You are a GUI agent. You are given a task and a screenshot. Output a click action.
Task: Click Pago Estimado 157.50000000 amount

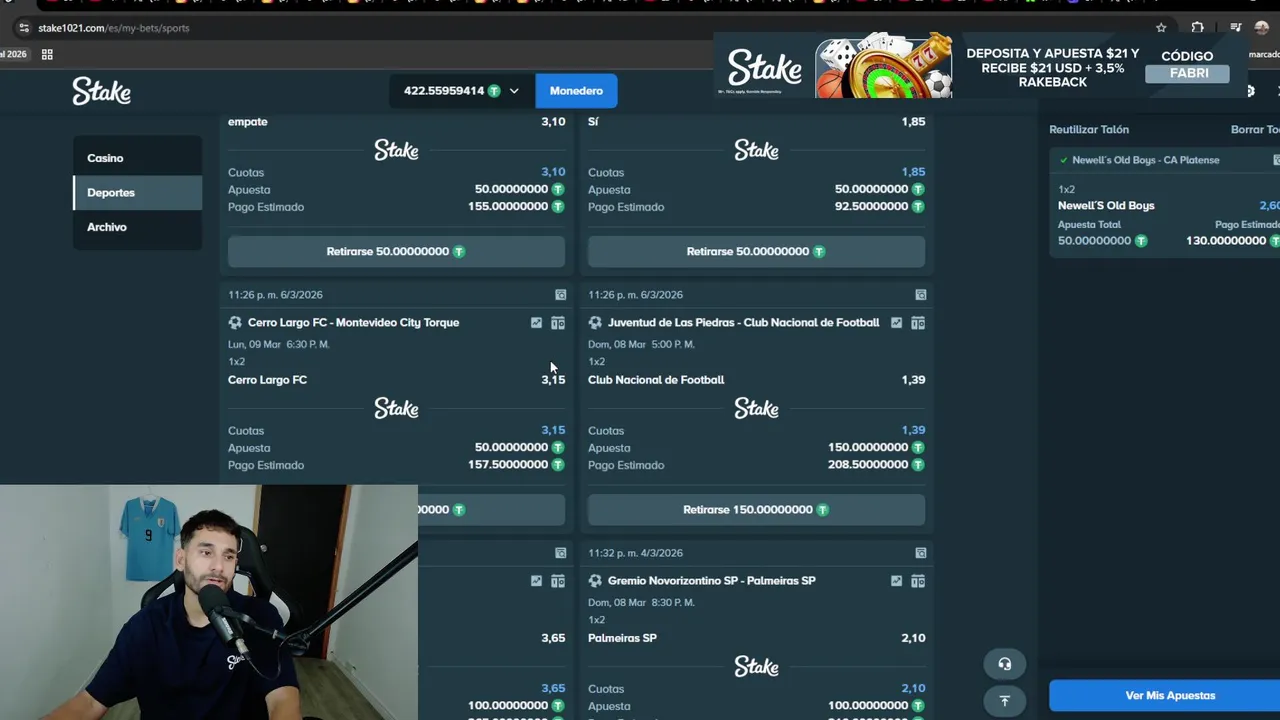pyautogui.click(x=508, y=465)
